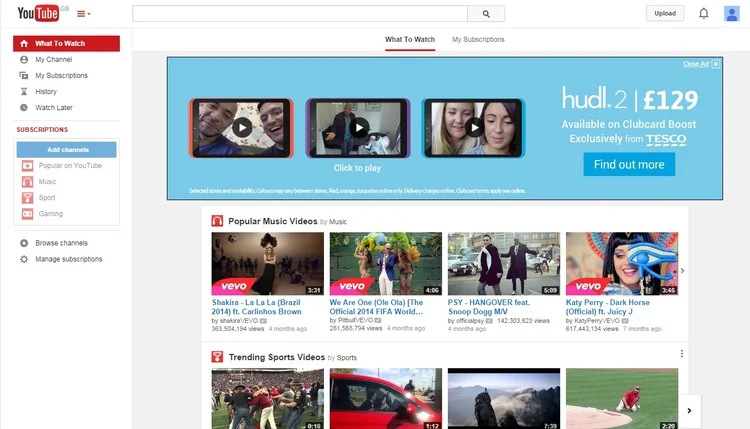Show next Trending Sports Videos with arrow
750x429 pixels.
pyautogui.click(x=689, y=410)
